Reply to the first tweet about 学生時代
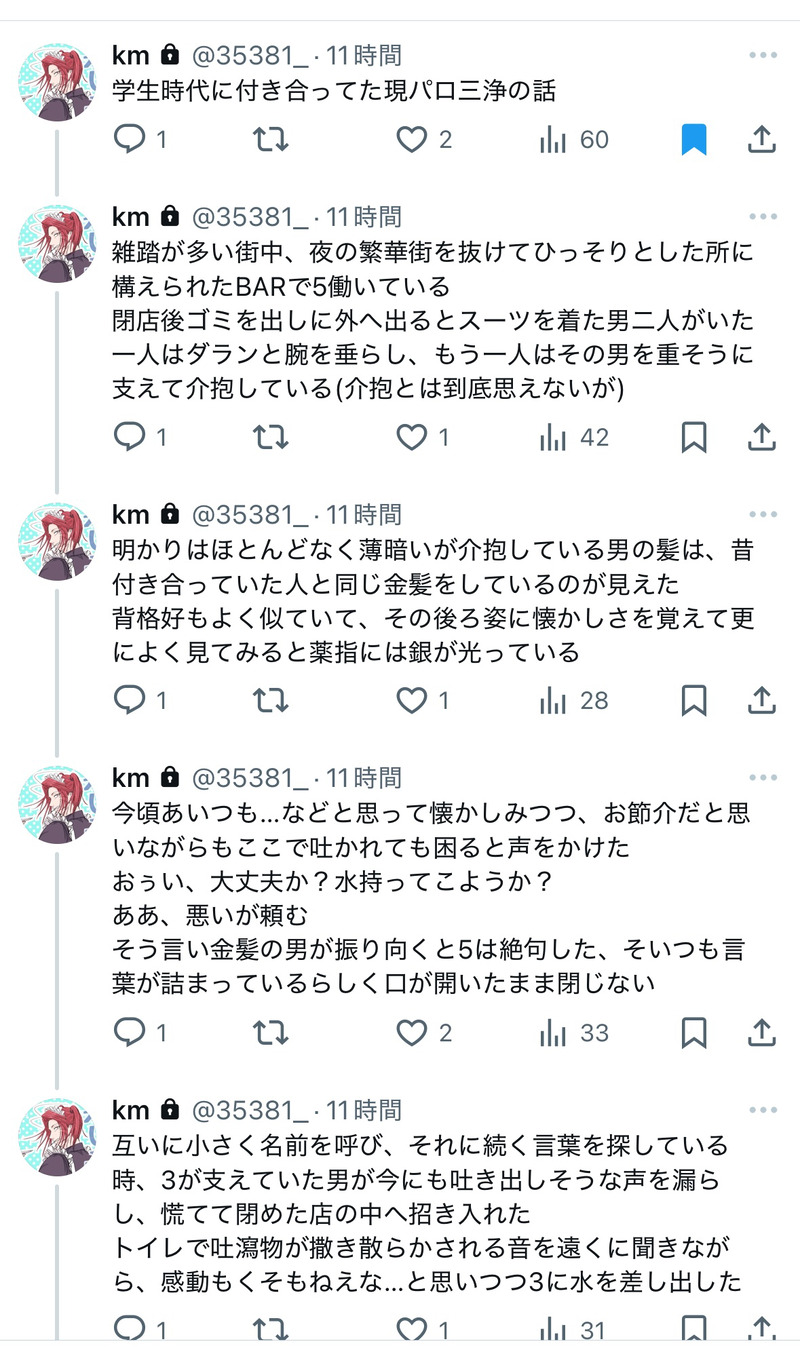Image resolution: width=800 pixels, height=1348 pixels. (x=131, y=140)
